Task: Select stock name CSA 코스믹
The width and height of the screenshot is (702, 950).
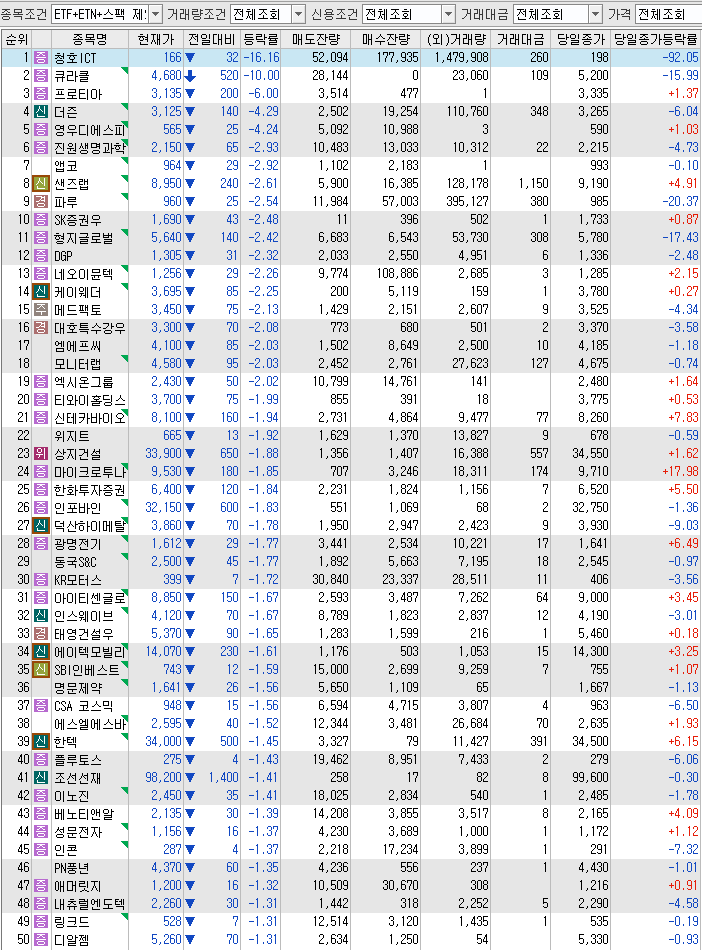Action: (83, 706)
